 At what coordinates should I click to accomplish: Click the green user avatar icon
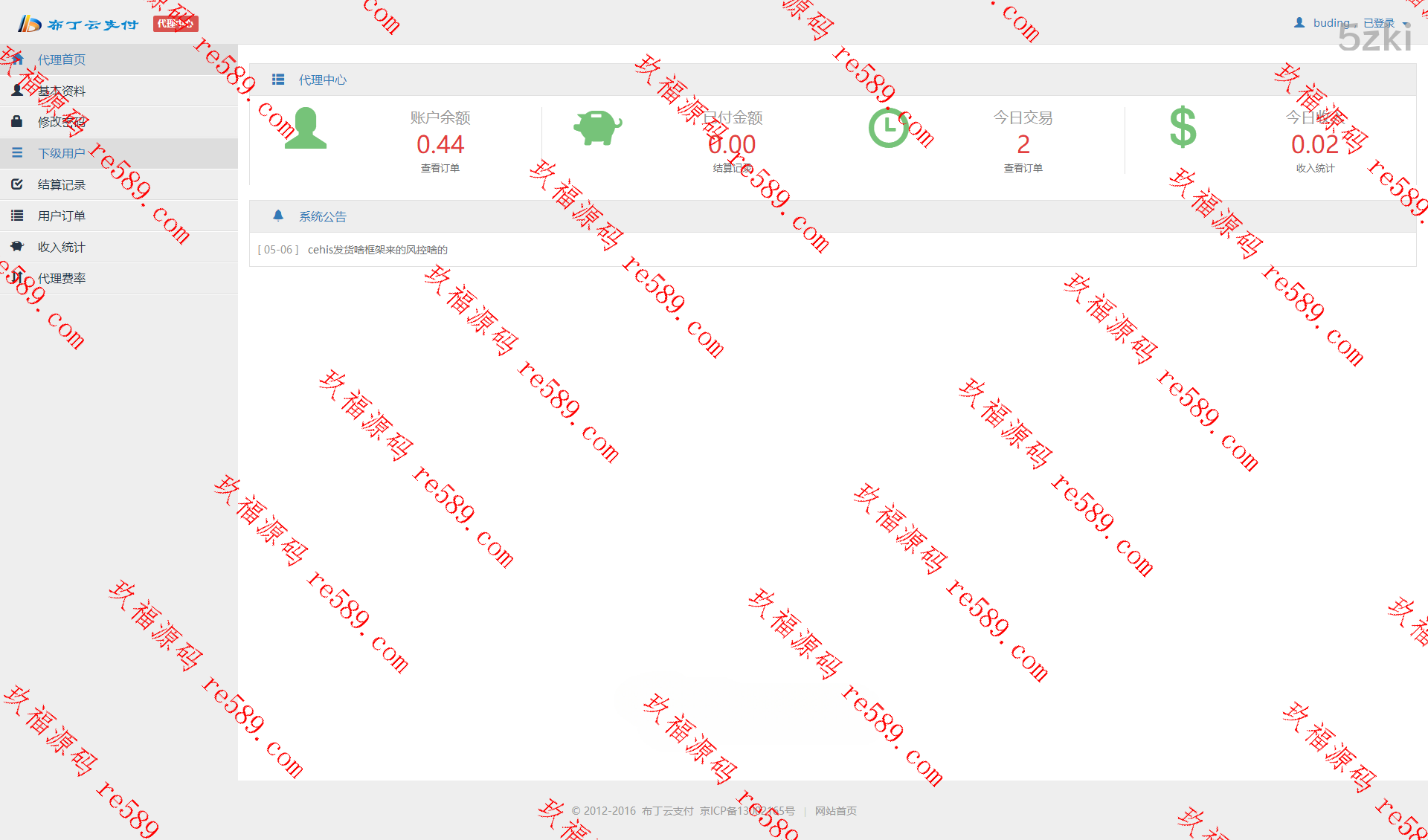(306, 129)
